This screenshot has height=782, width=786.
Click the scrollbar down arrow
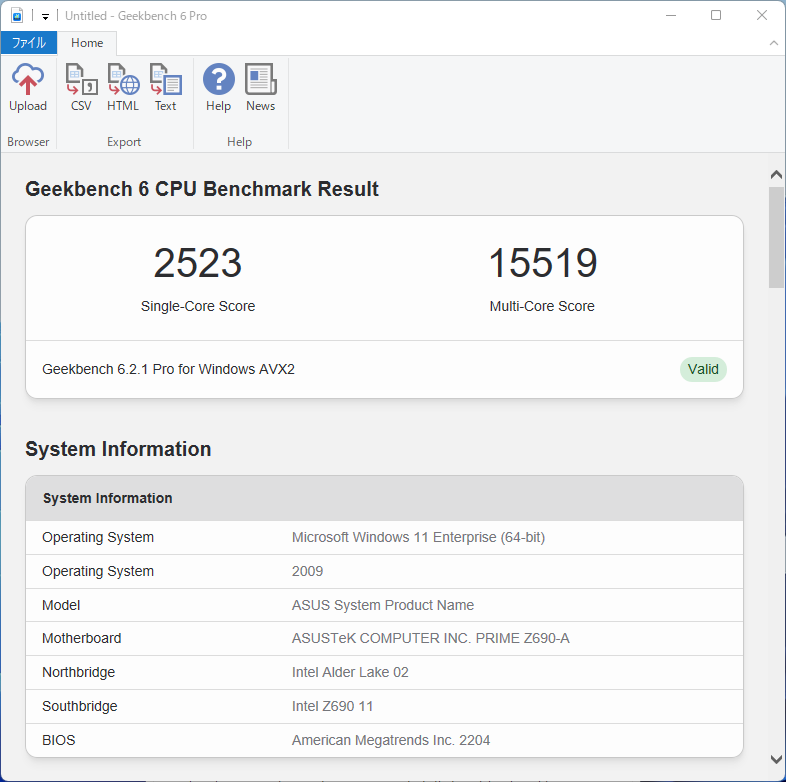[x=776, y=759]
